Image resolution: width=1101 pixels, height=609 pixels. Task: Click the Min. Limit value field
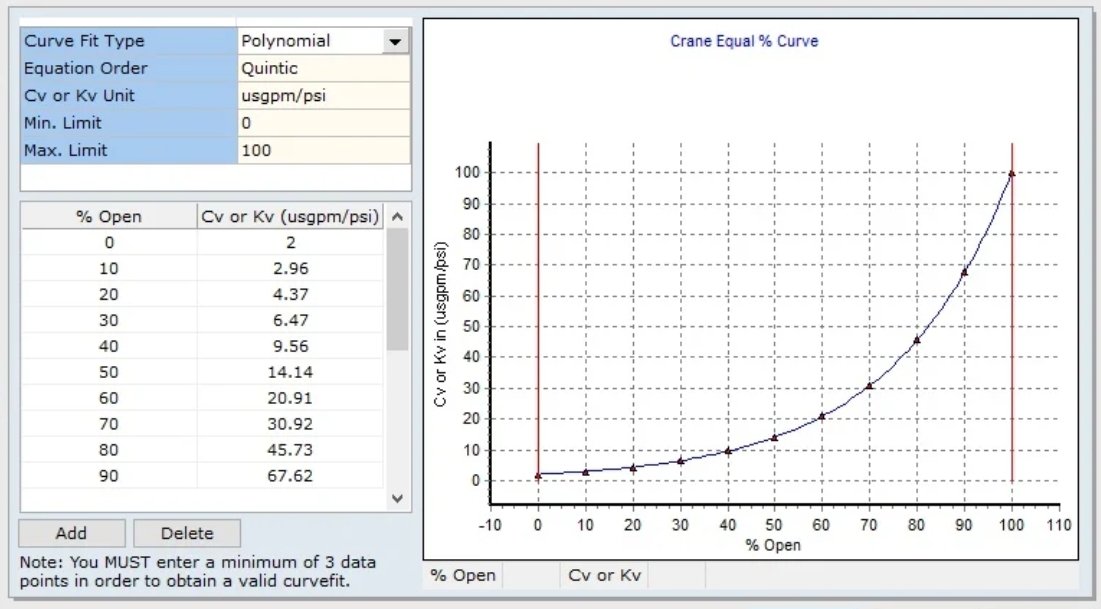pos(323,123)
